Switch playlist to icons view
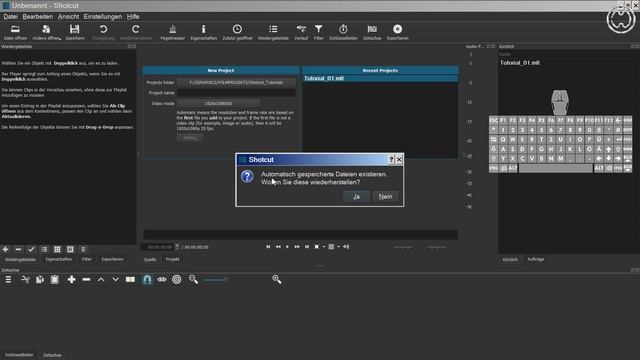Image resolution: width=640 pixels, height=360 pixels. (70, 249)
